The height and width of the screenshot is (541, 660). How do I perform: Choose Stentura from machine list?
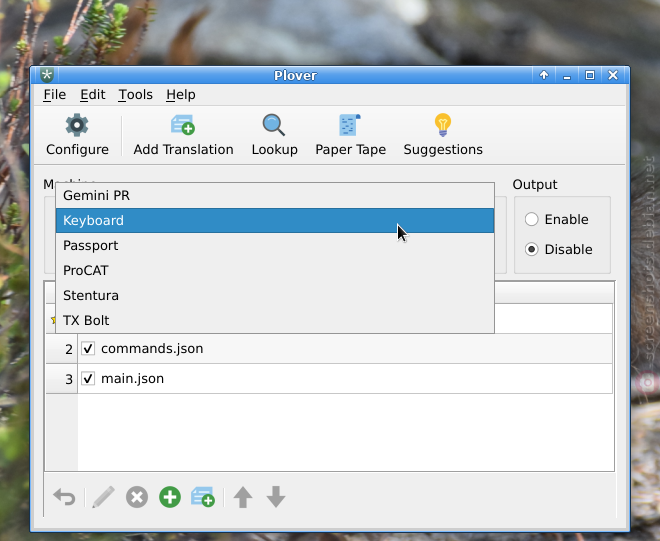(x=275, y=296)
